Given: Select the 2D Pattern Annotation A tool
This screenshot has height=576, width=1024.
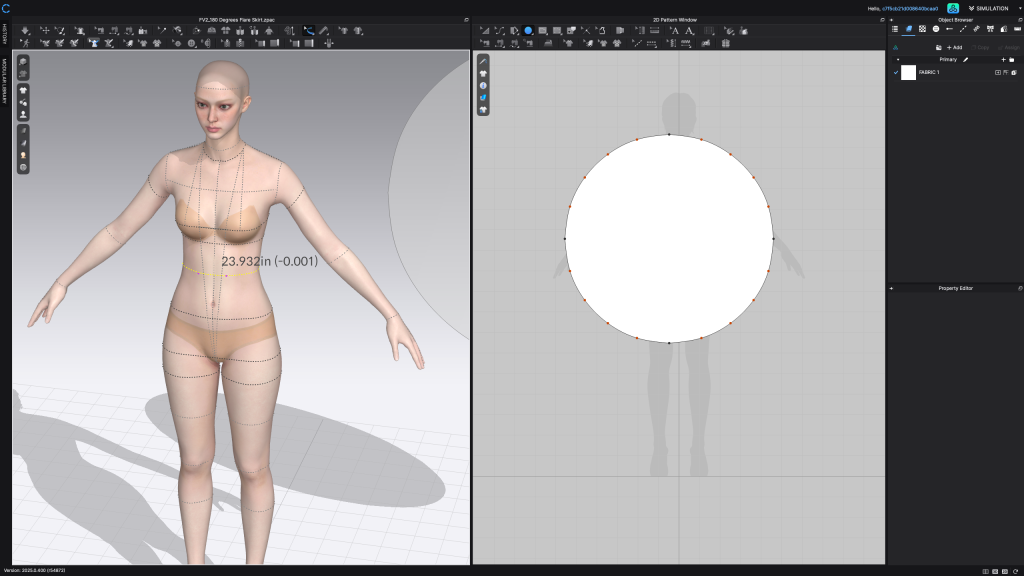Looking at the screenshot, I should 675,31.
